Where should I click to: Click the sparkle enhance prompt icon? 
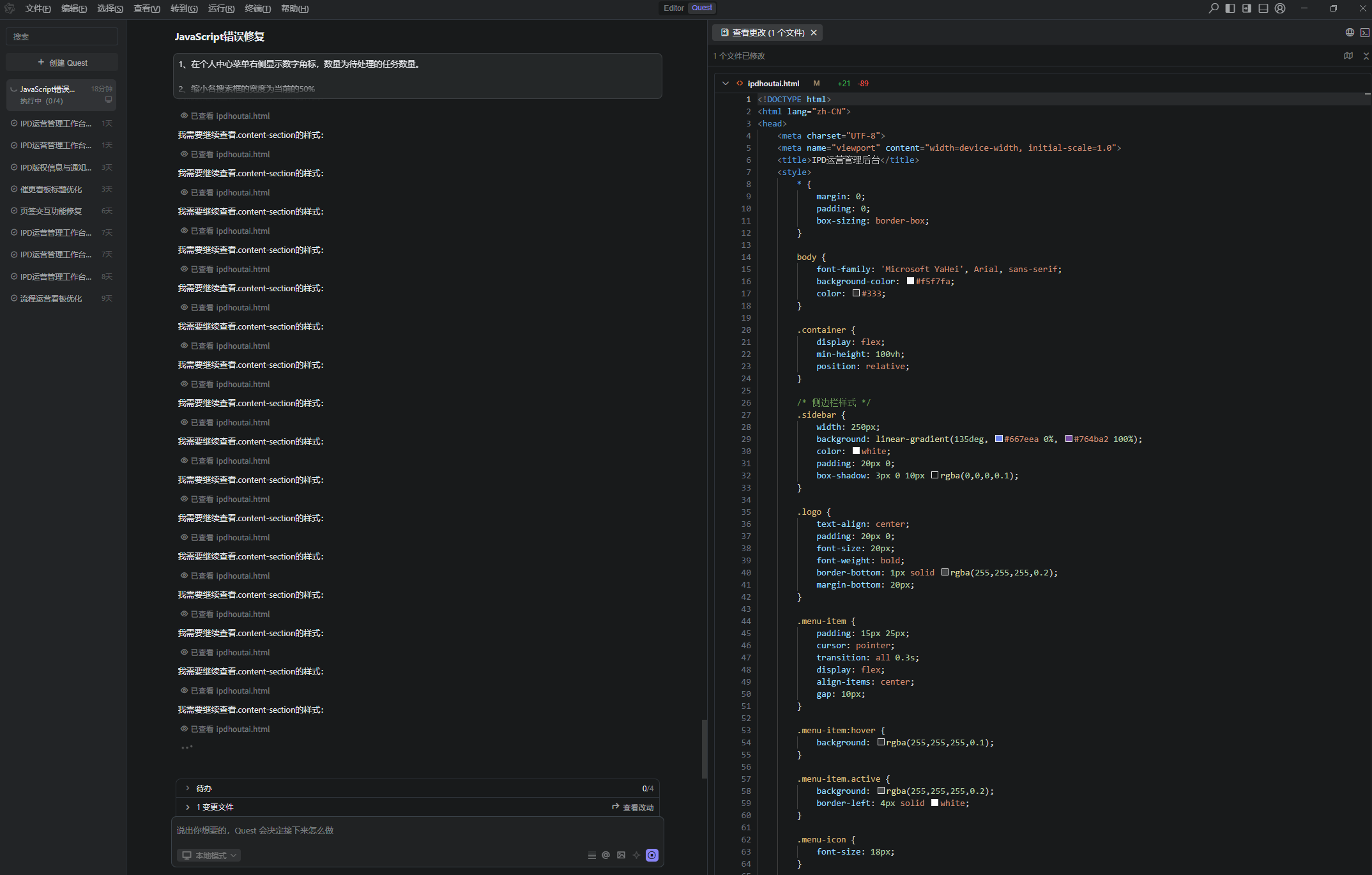[636, 855]
